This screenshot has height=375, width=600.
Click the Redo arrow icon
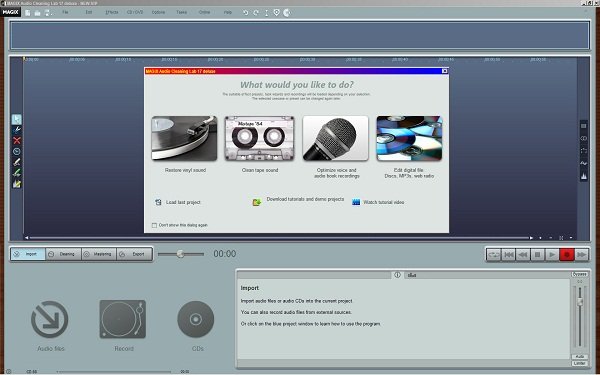pyautogui.click(x=256, y=13)
